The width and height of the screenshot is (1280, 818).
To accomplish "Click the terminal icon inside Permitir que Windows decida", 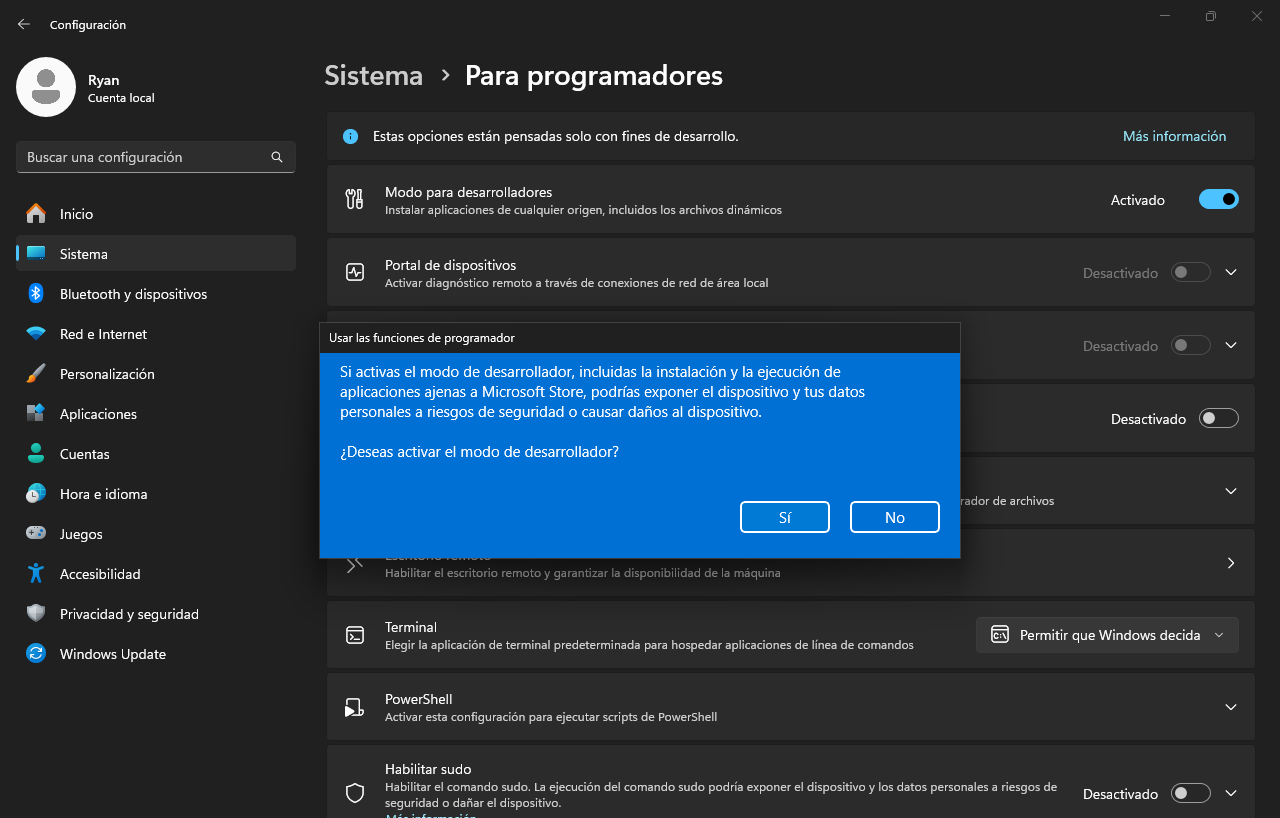I will (x=999, y=634).
